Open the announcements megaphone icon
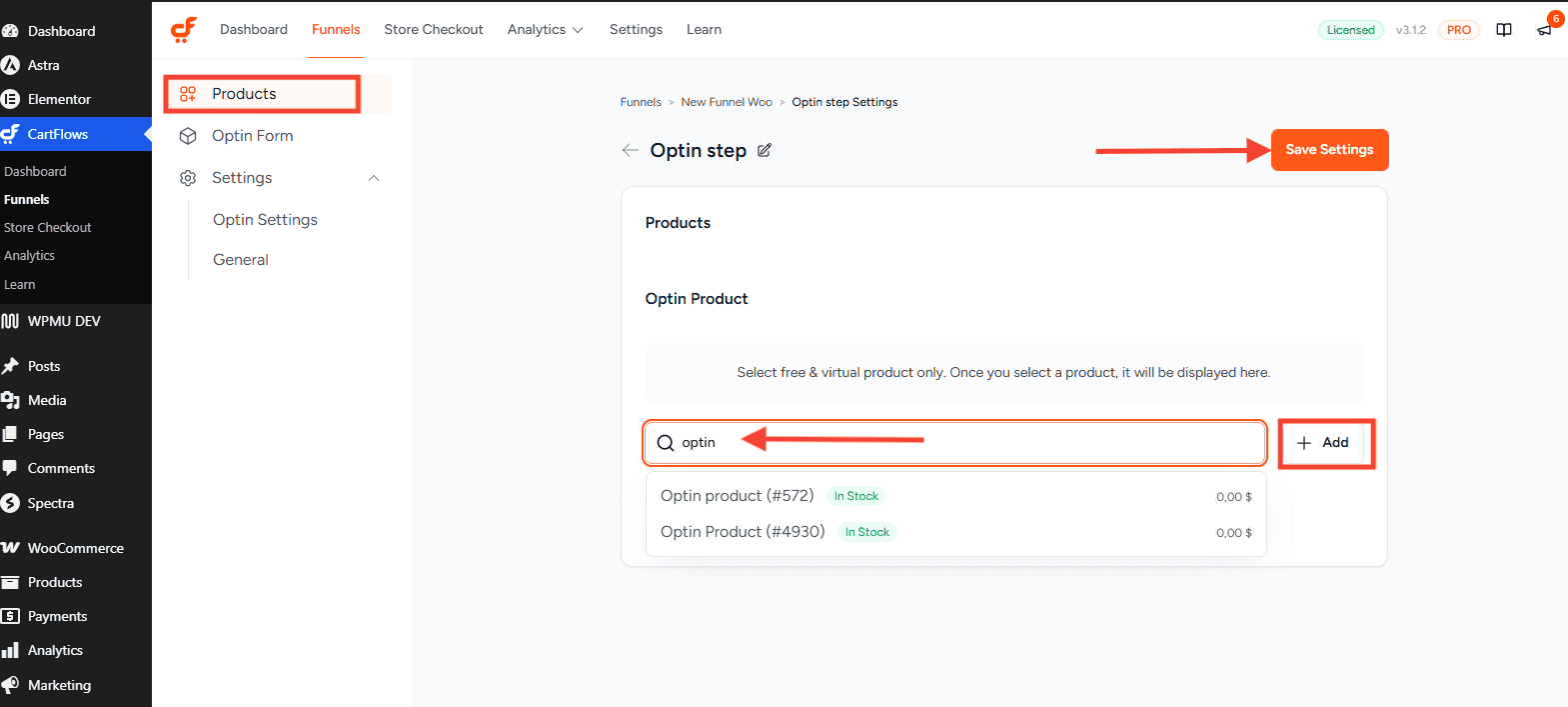This screenshot has height=707, width=1568. (1545, 30)
